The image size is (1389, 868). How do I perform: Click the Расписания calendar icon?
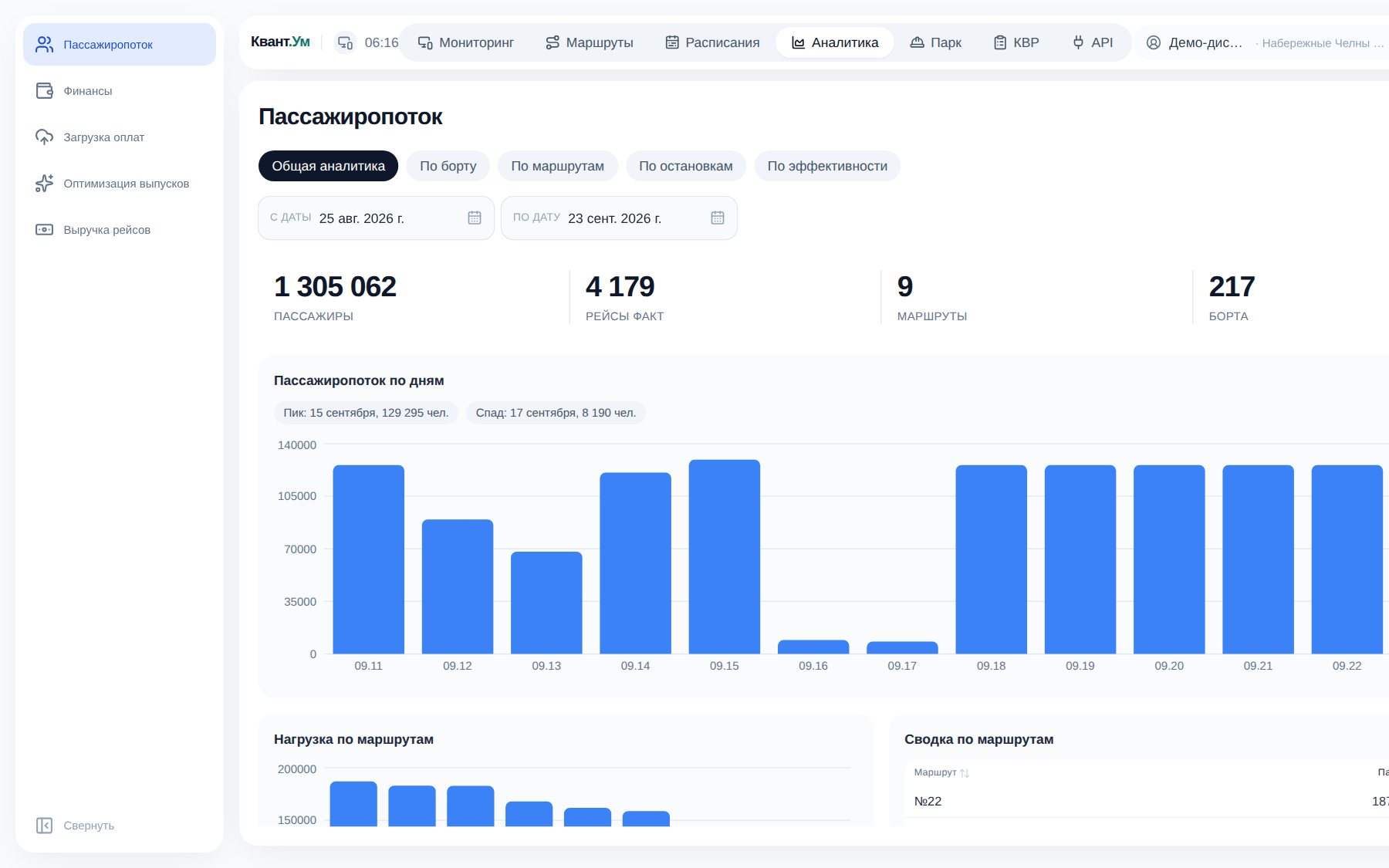tap(672, 42)
